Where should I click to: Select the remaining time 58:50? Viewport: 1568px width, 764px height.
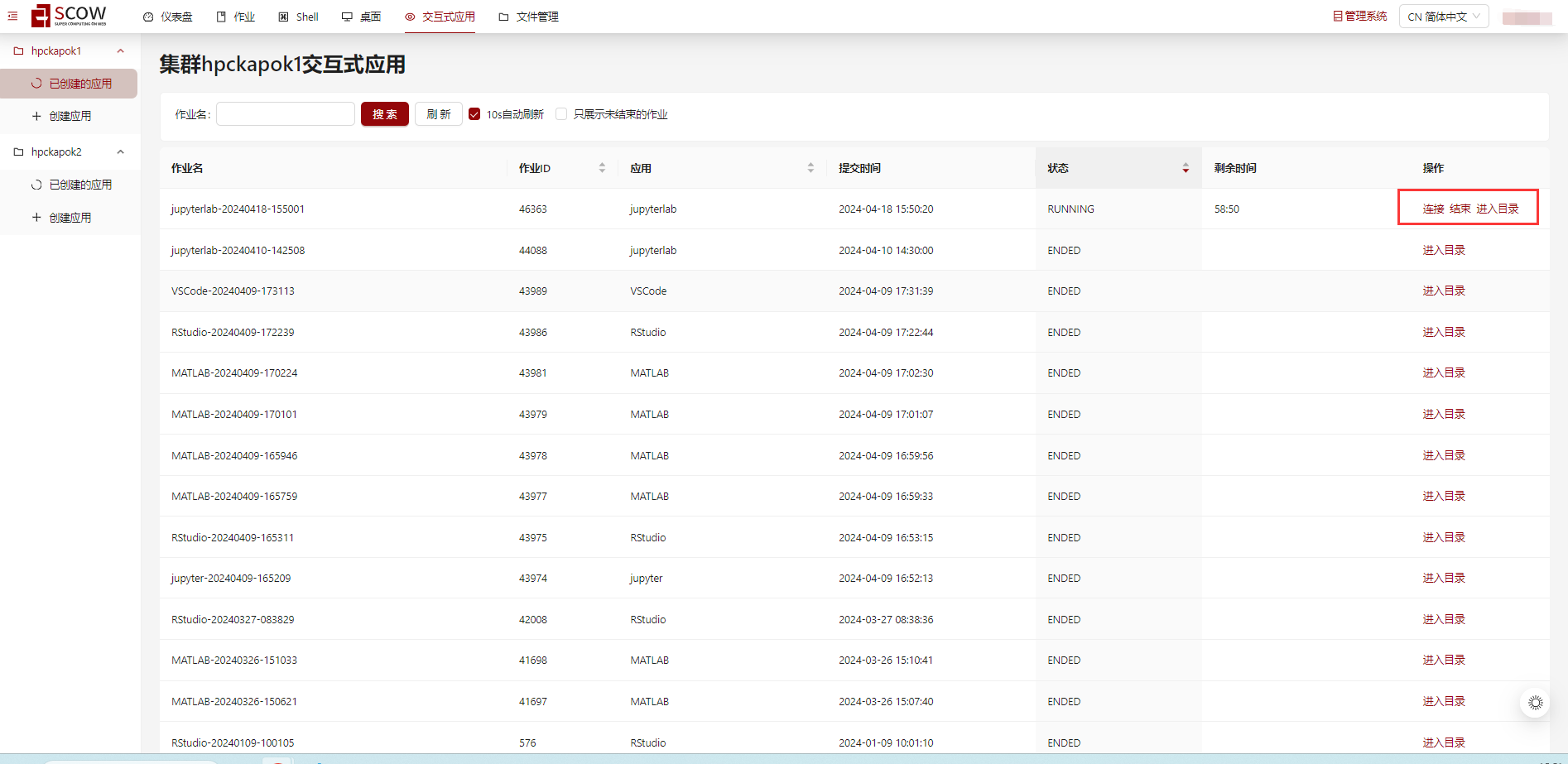1227,209
